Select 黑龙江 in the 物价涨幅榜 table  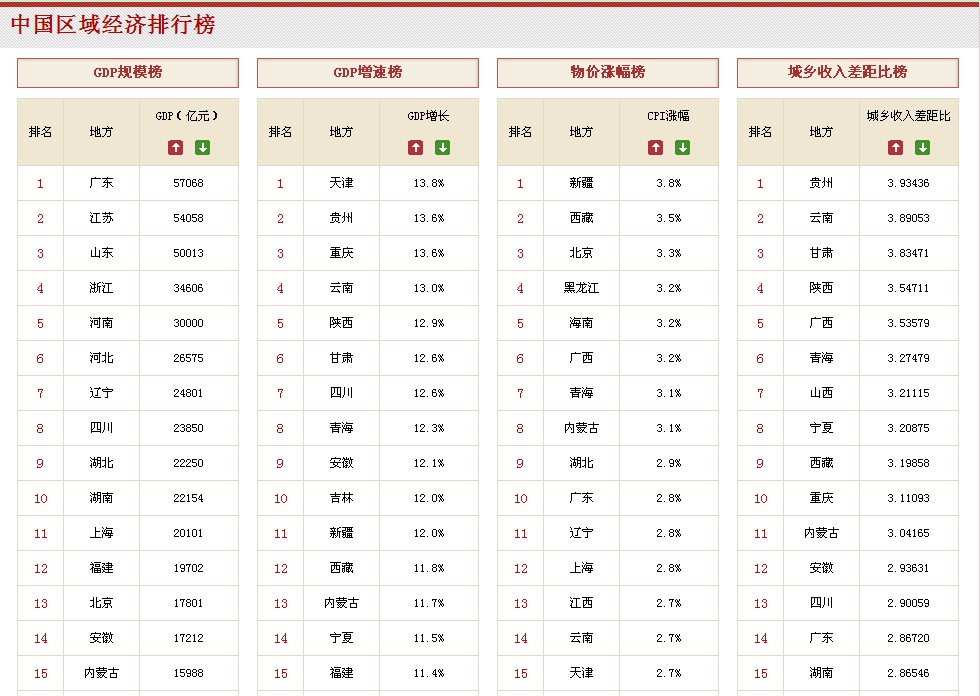click(x=581, y=288)
